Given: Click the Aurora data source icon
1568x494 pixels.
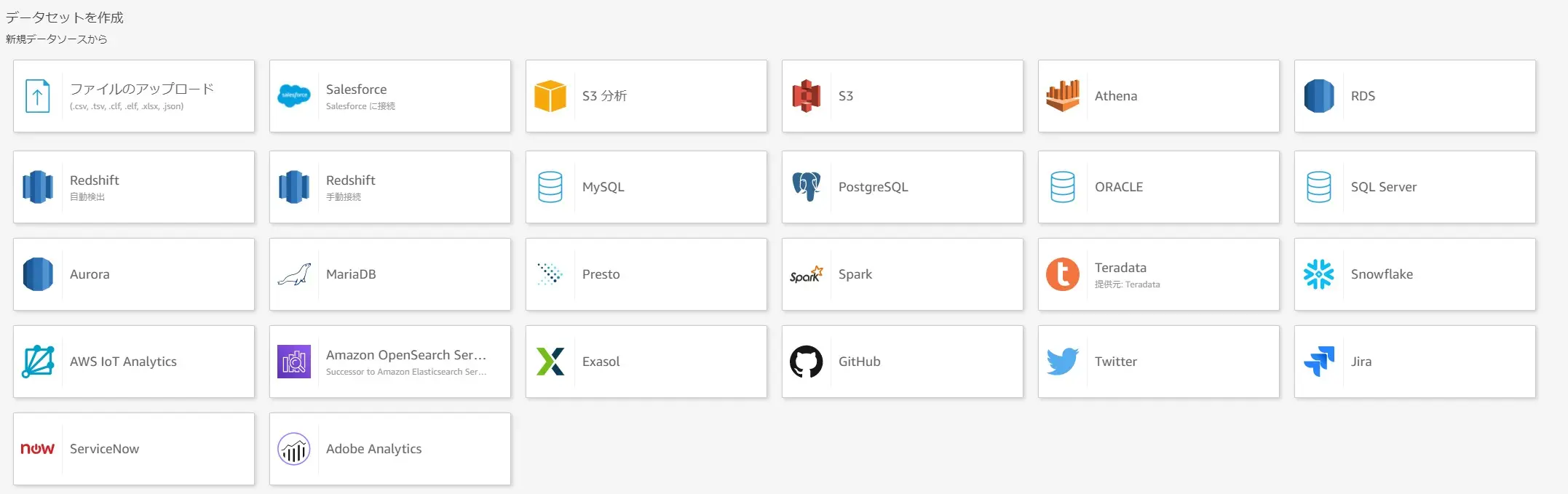Looking at the screenshot, I should tap(38, 274).
